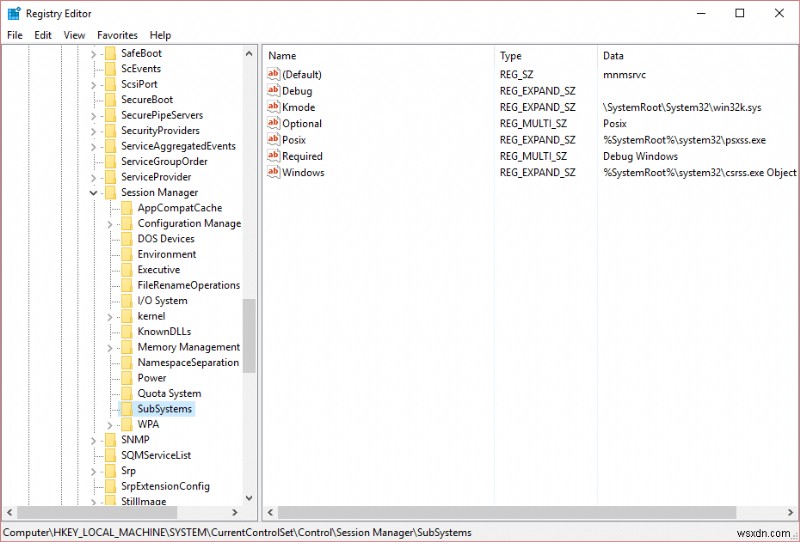The width and height of the screenshot is (800, 542).
Task: Click the ScEvents folder icon
Action: point(110,68)
